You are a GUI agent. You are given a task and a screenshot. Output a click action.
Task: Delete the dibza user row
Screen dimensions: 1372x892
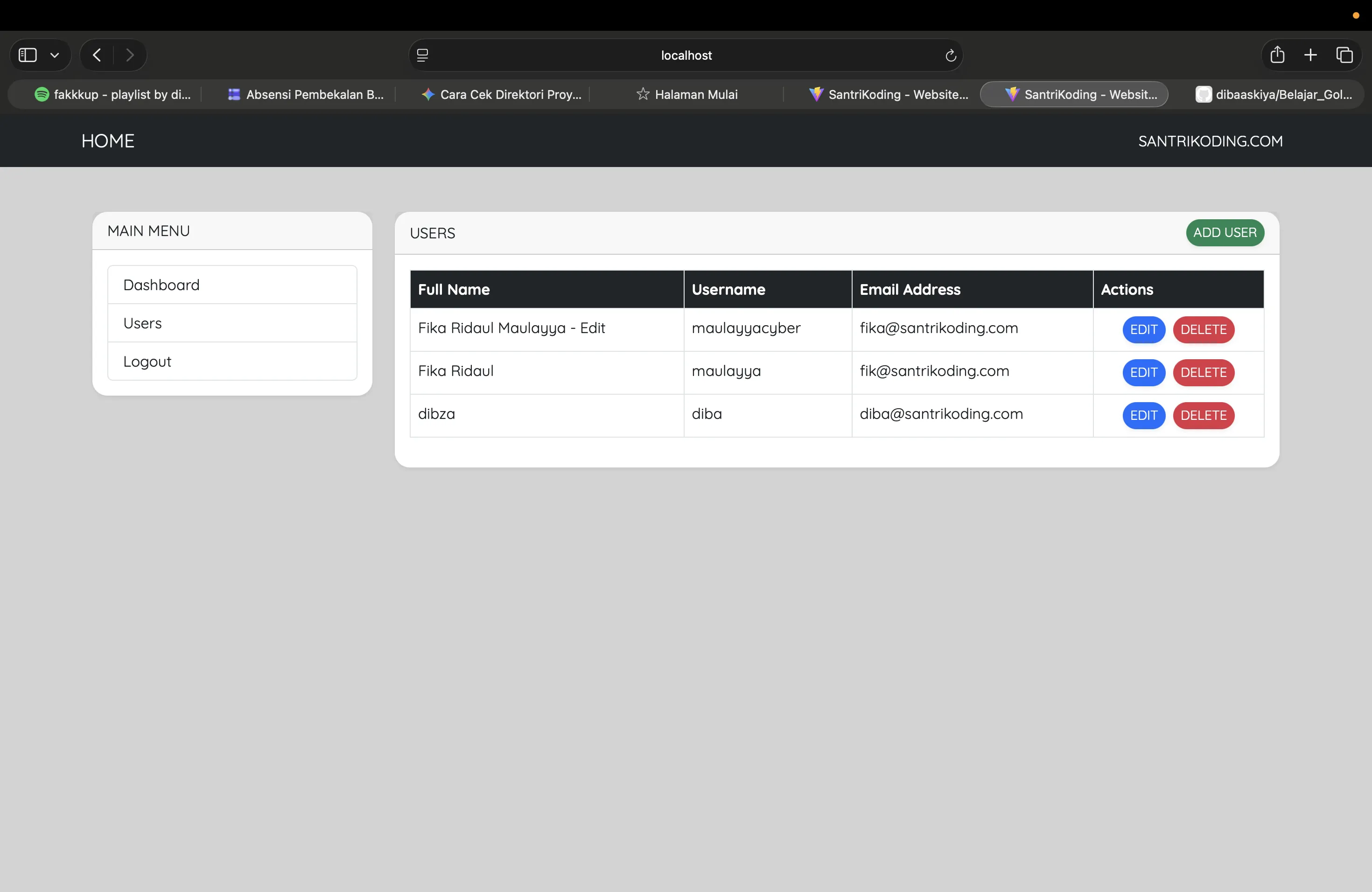point(1204,416)
